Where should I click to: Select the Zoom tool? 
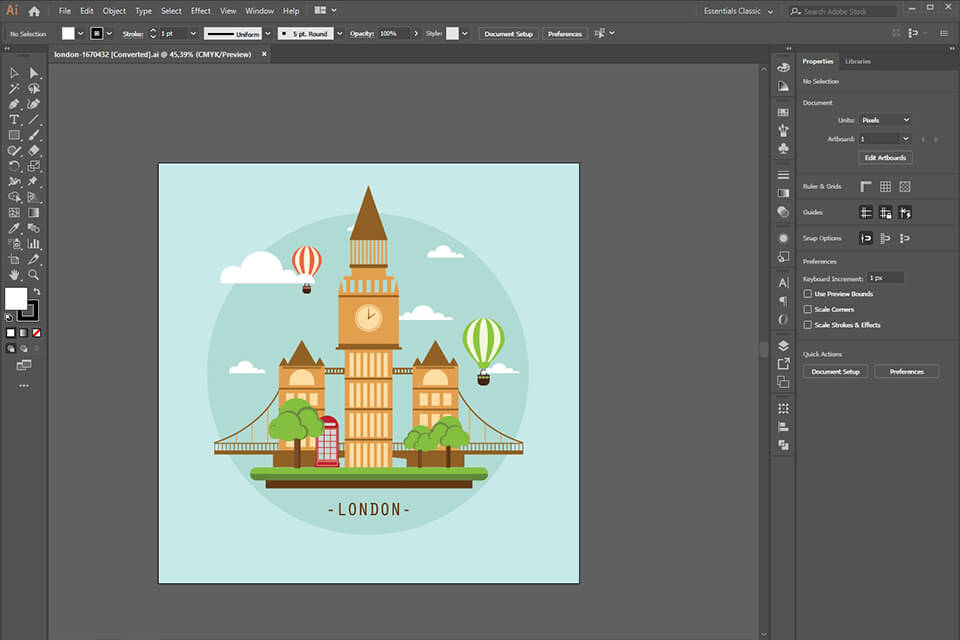point(33,273)
